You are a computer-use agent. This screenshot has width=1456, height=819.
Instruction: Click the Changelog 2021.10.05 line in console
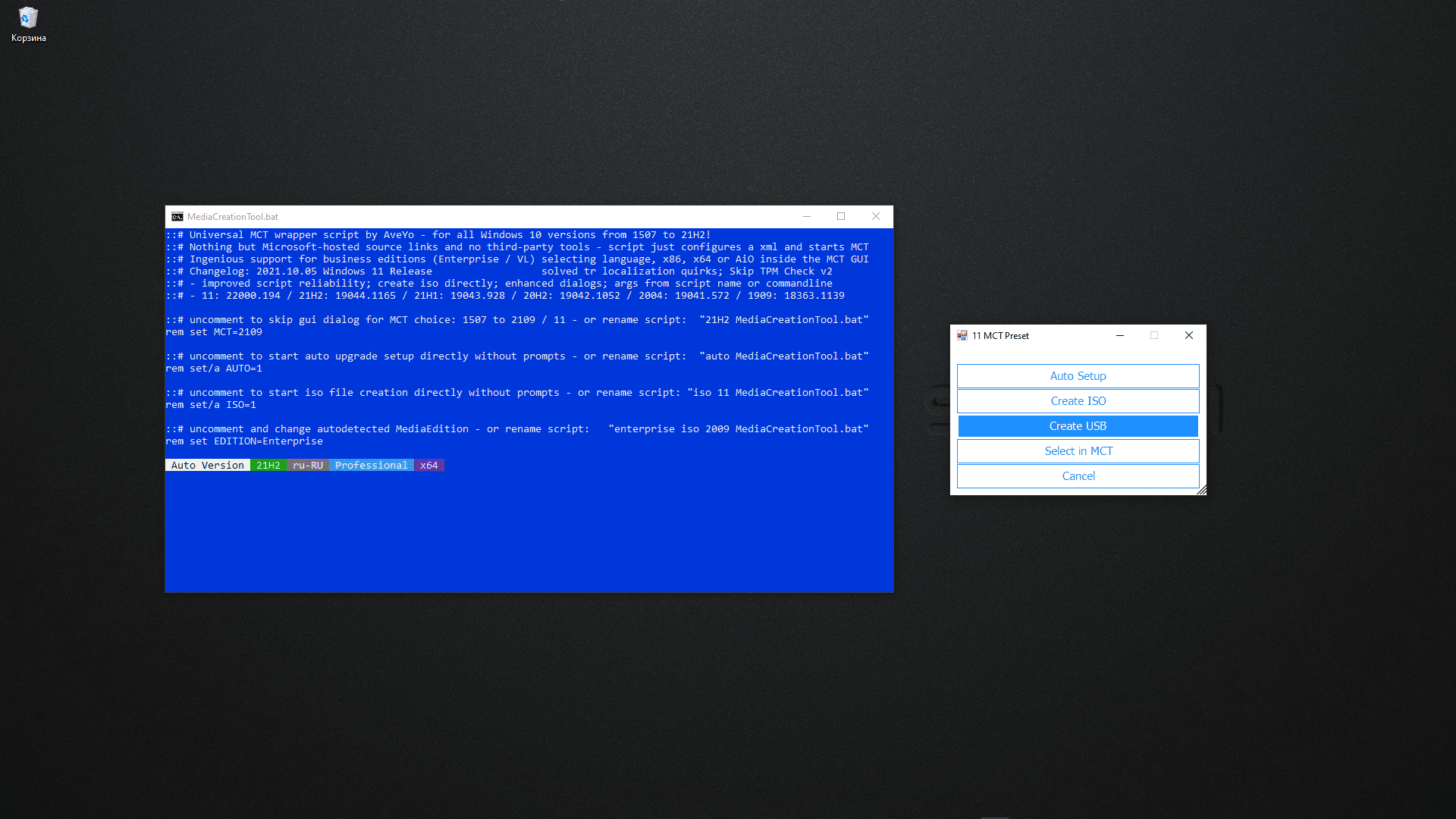(x=499, y=271)
